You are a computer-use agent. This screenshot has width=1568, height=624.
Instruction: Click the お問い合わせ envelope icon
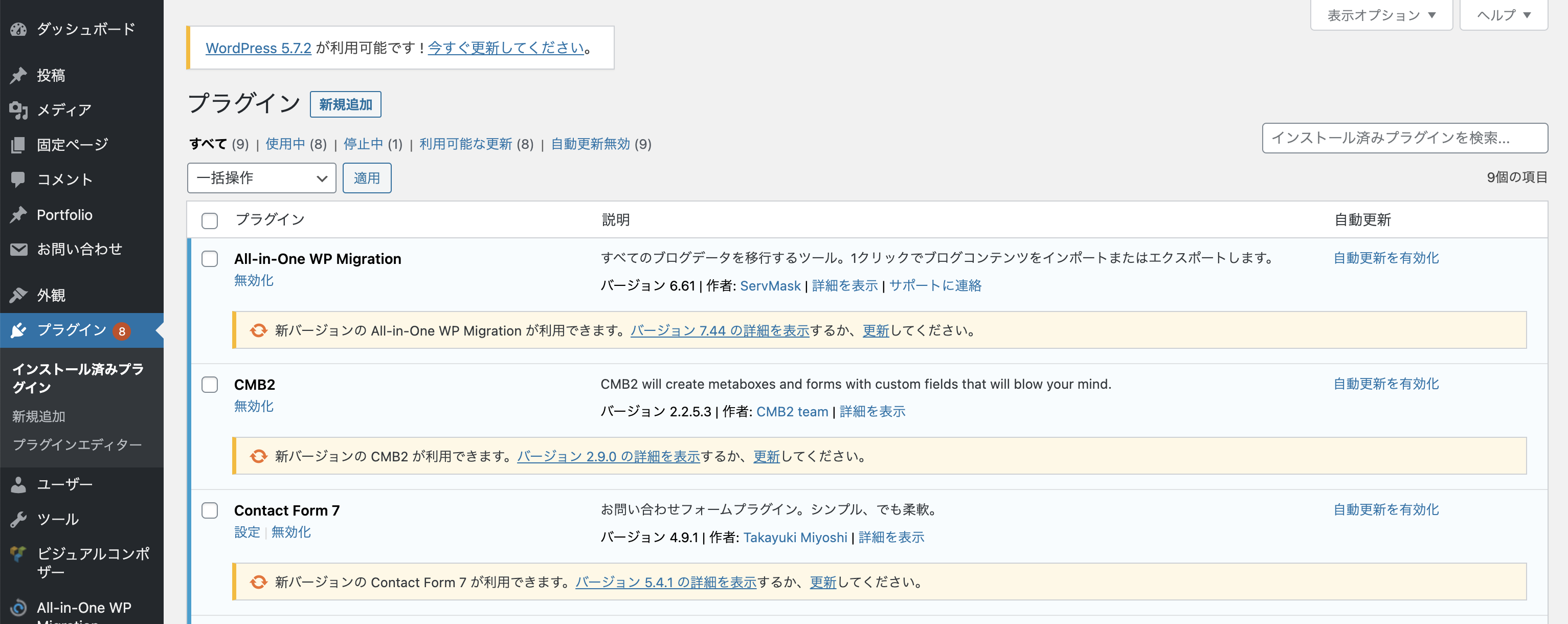[x=18, y=250]
